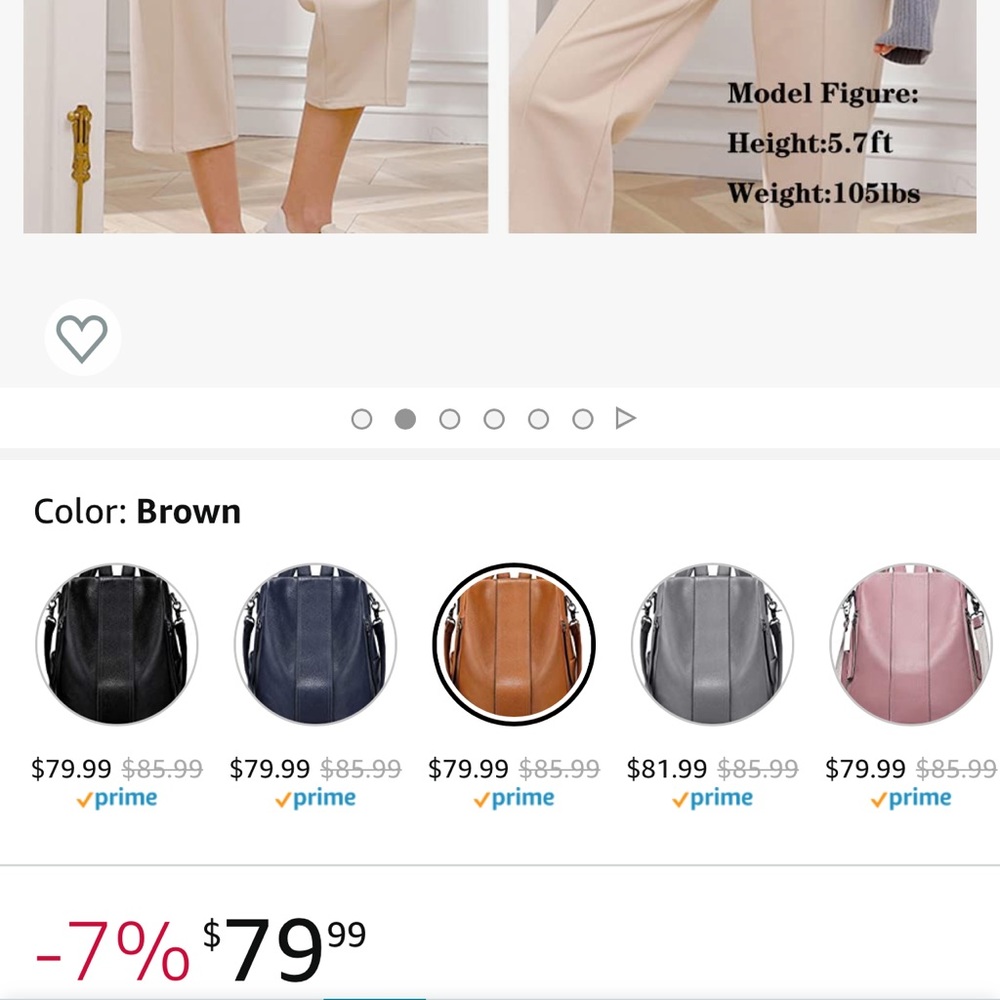The width and height of the screenshot is (1000, 1000).
Task: Open right model photo with height info
Action: click(x=742, y=116)
